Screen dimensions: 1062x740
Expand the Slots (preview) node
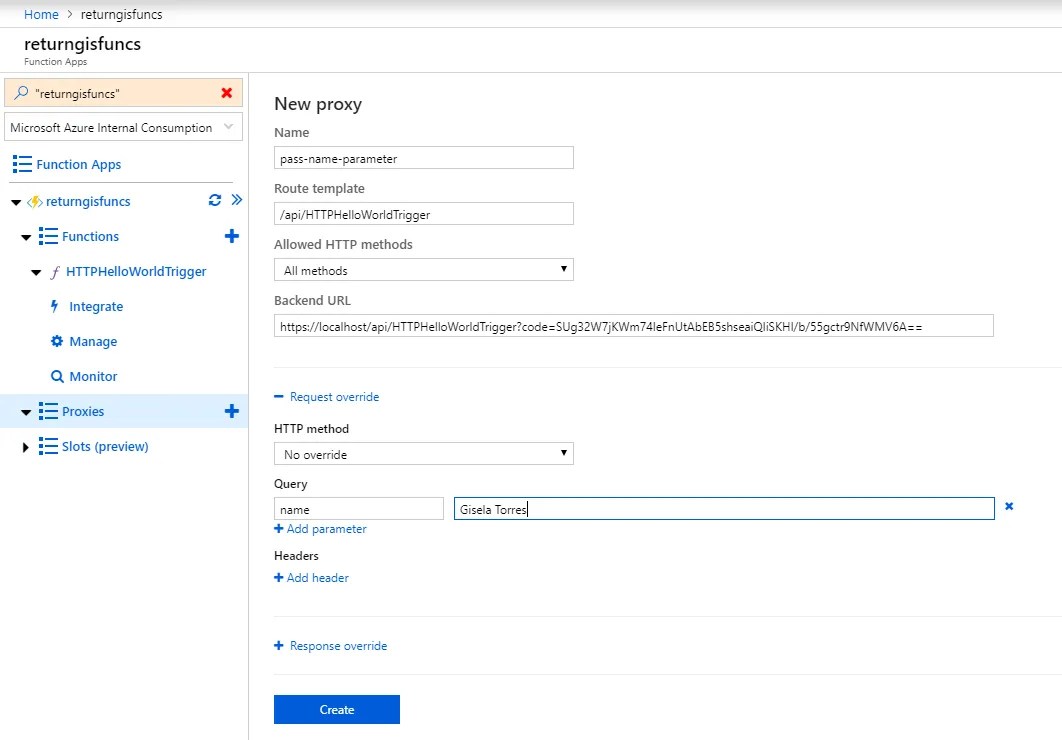point(26,447)
